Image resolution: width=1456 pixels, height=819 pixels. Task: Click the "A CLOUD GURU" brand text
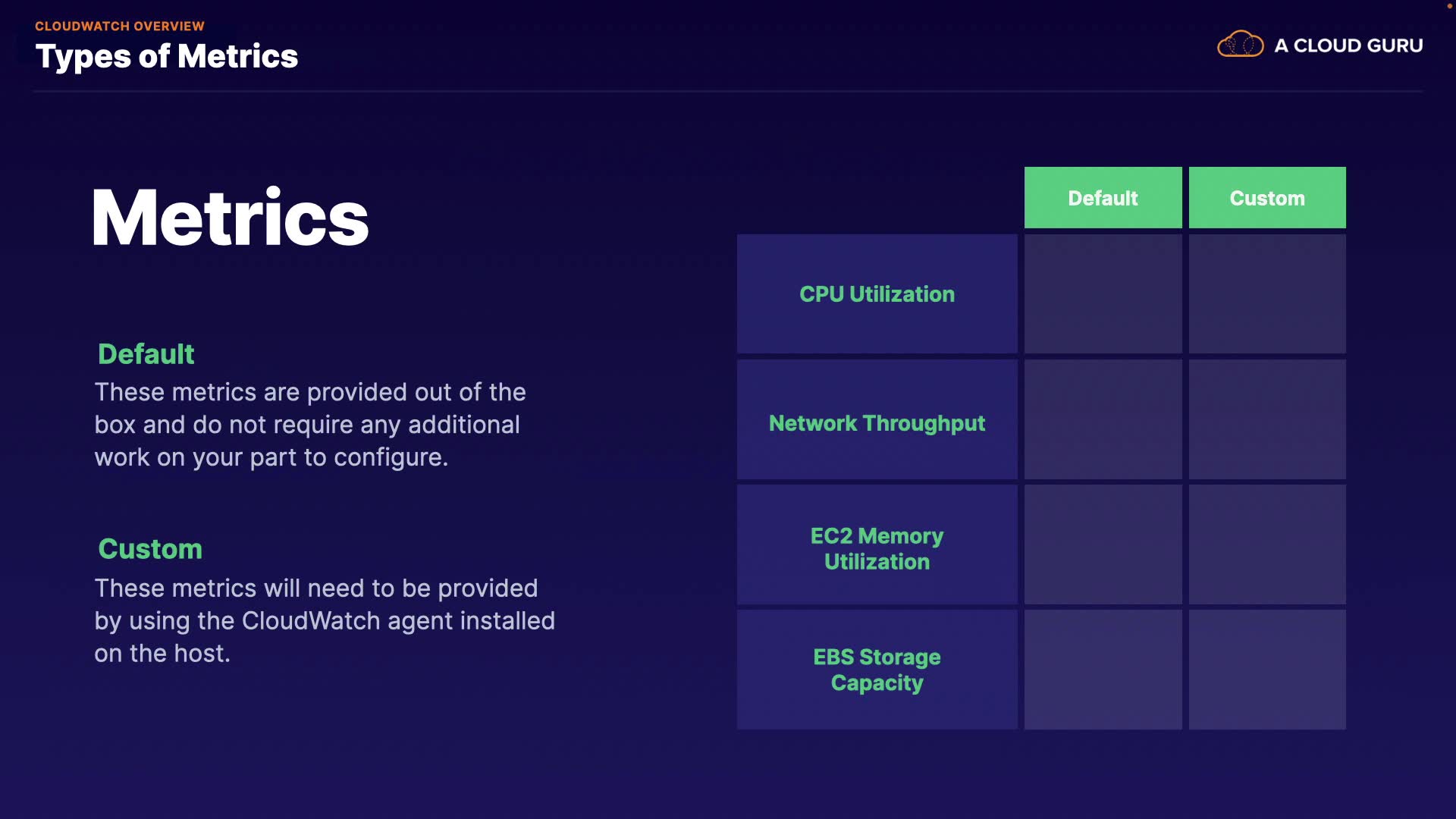pos(1348,45)
